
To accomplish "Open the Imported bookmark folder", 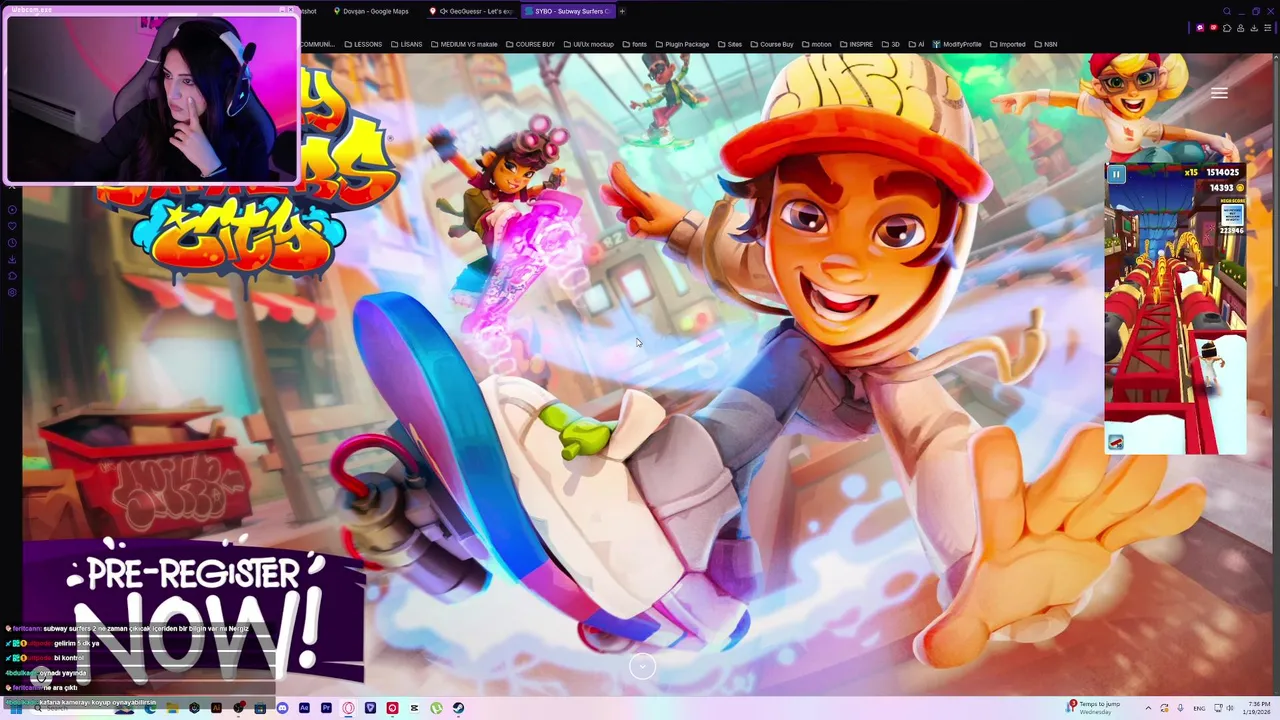I will [x=1006, y=44].
